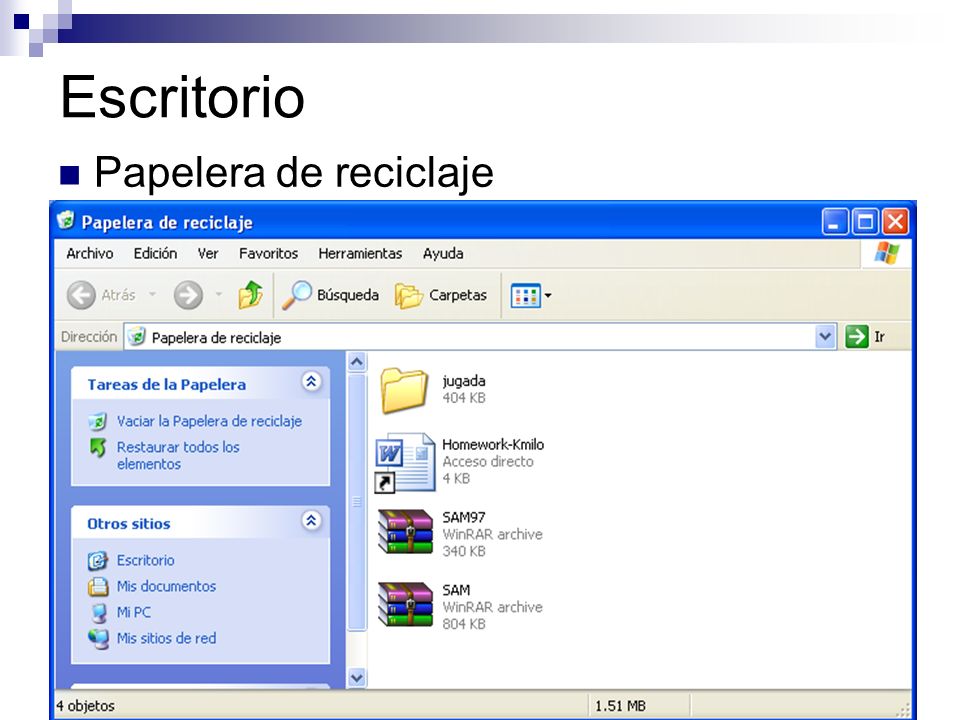The width and height of the screenshot is (960, 720).
Task: Close the Papelera de reciclaje window
Action: [895, 222]
